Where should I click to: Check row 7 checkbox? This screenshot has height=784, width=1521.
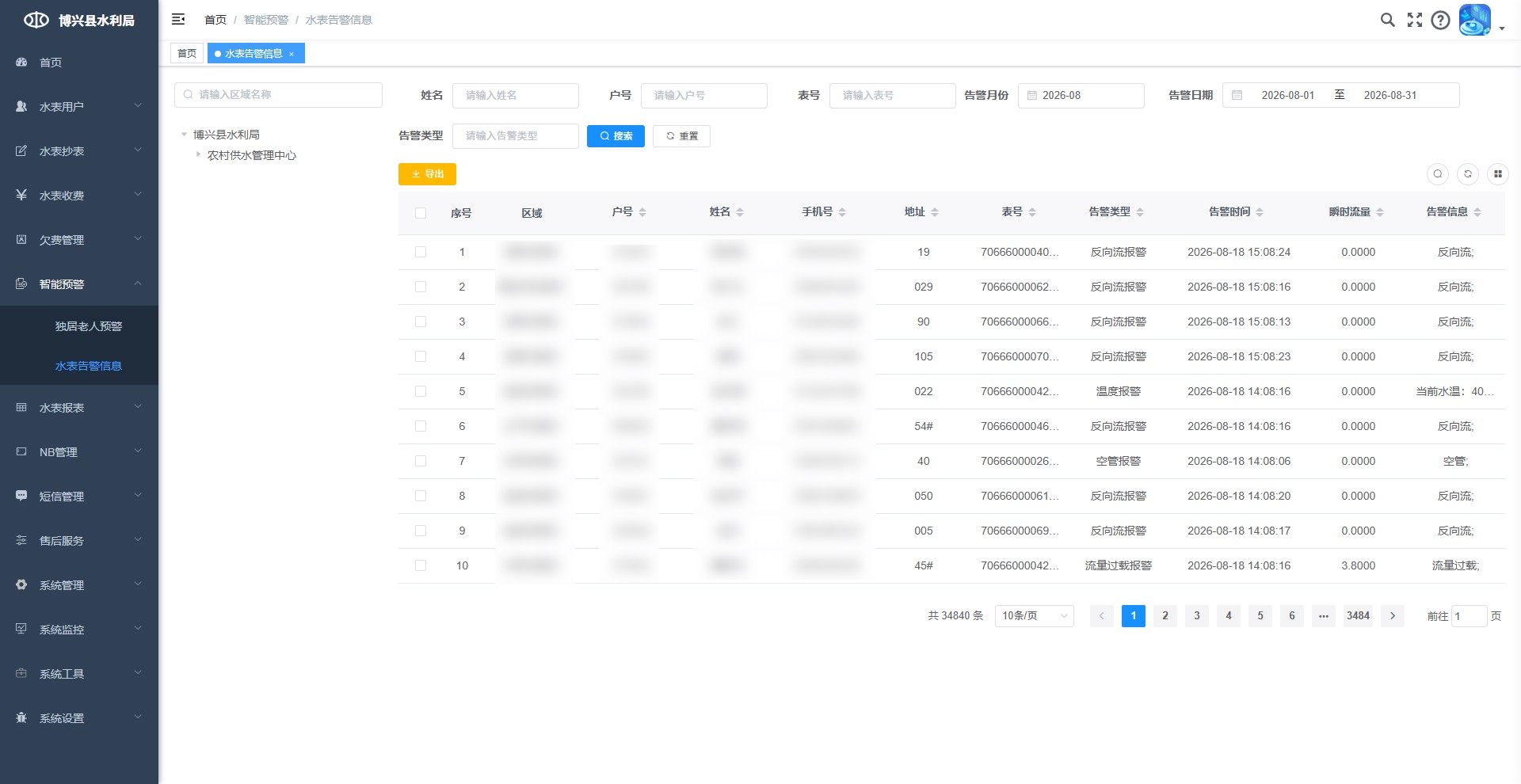point(421,461)
